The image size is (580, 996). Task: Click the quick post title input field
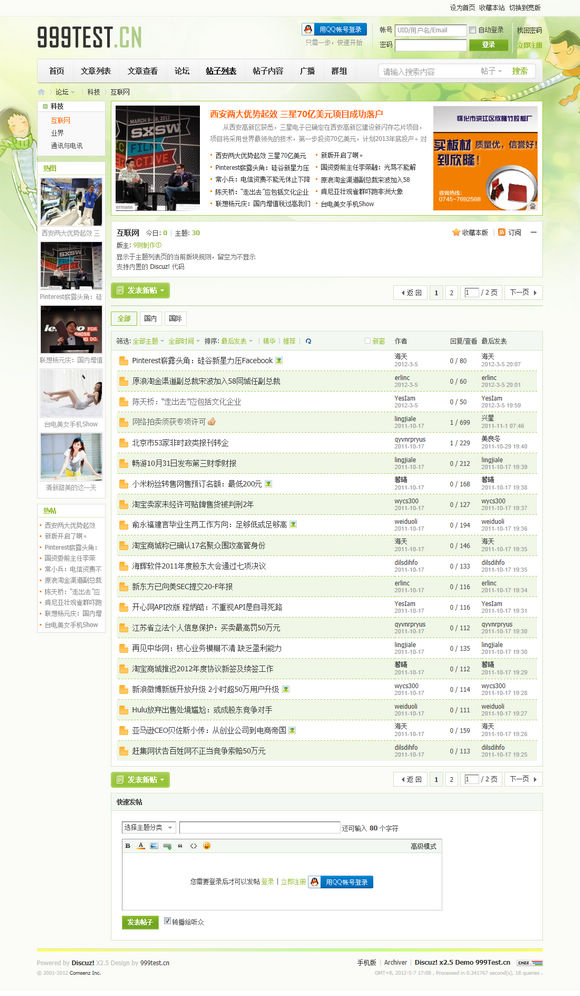(259, 828)
